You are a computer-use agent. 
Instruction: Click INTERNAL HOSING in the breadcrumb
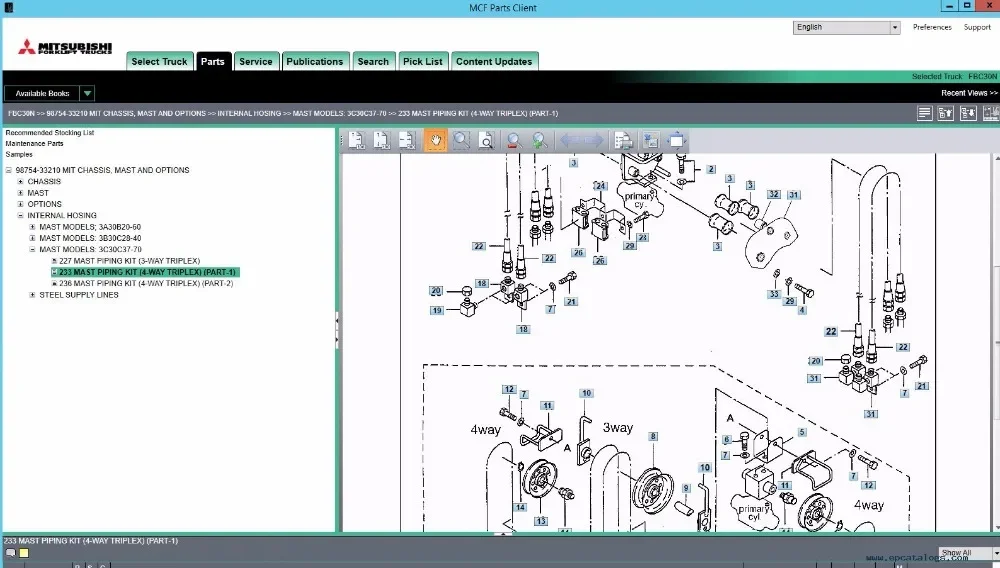pyautogui.click(x=249, y=113)
